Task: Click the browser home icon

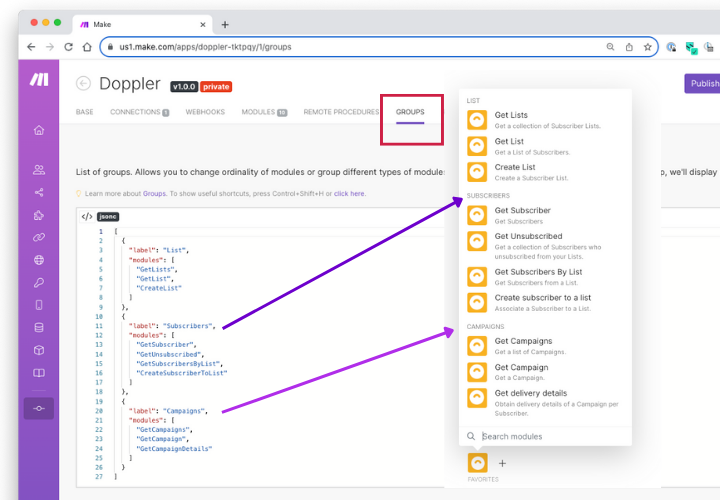Action: (87, 47)
